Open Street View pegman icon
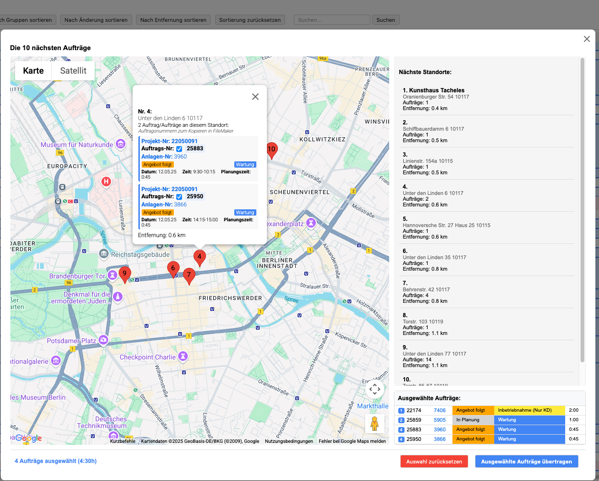Screen dimensions: 599x481 click(374, 424)
